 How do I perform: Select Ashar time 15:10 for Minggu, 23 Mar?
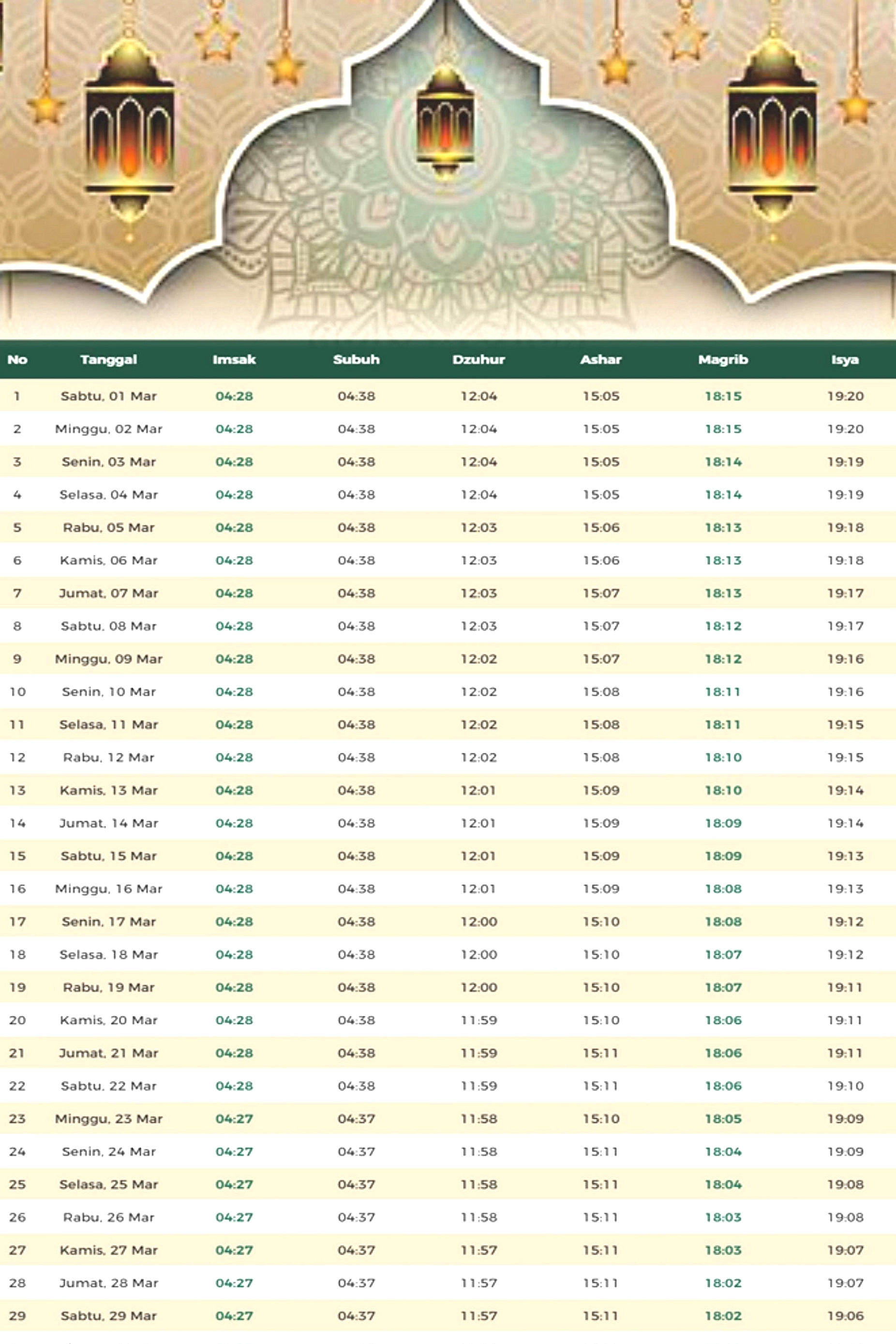[x=601, y=1119]
